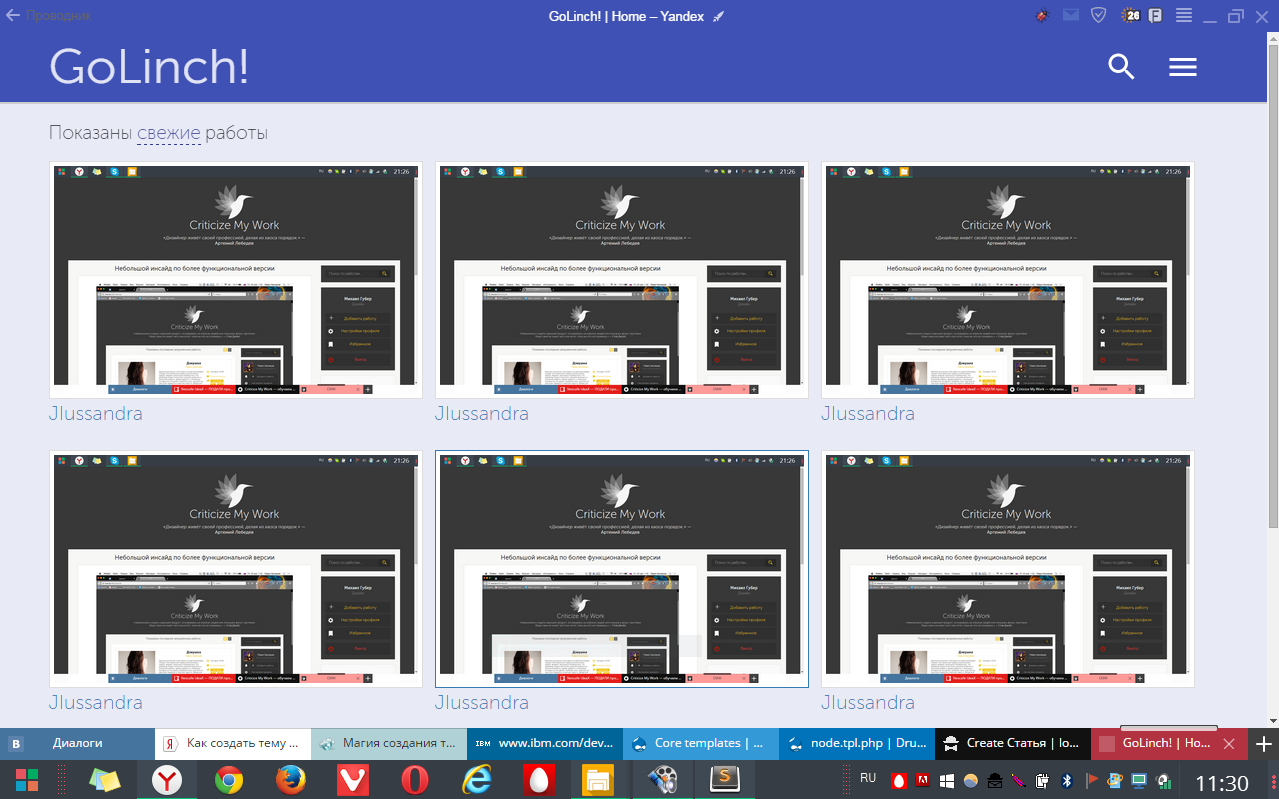The image size is (1279, 799).
Task: Open the Windows Start button
Action: coord(27,780)
